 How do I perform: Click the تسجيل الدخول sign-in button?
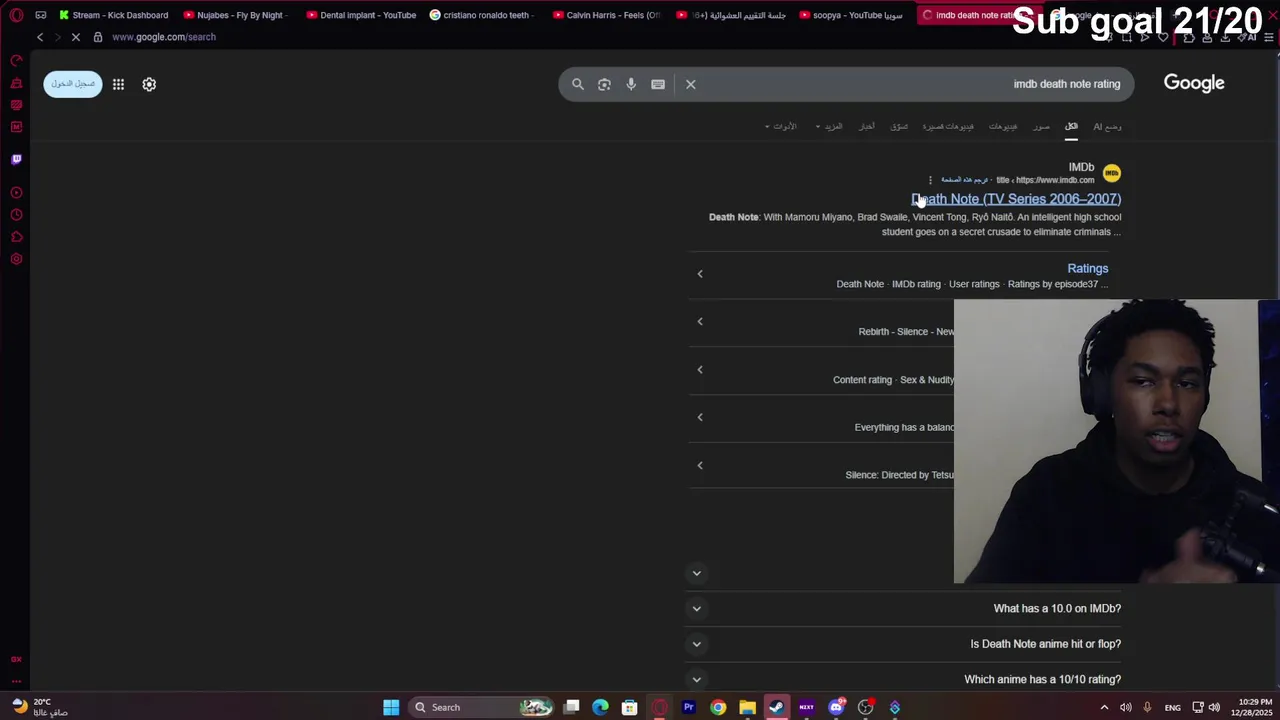[x=72, y=84]
